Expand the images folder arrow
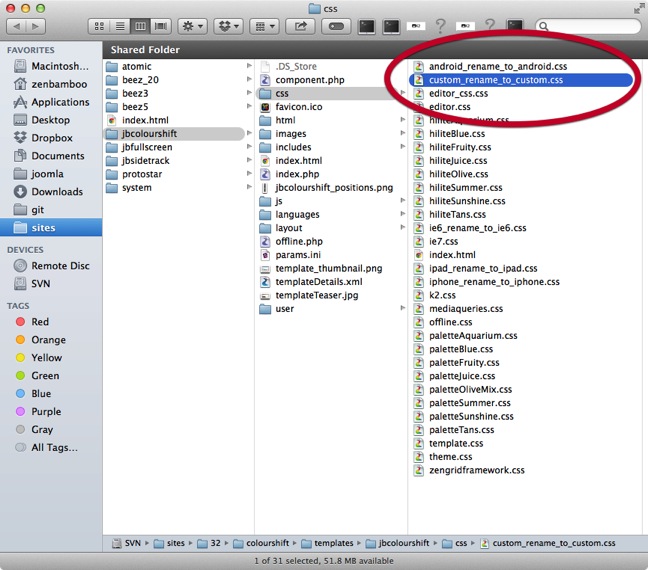 pyautogui.click(x=403, y=133)
